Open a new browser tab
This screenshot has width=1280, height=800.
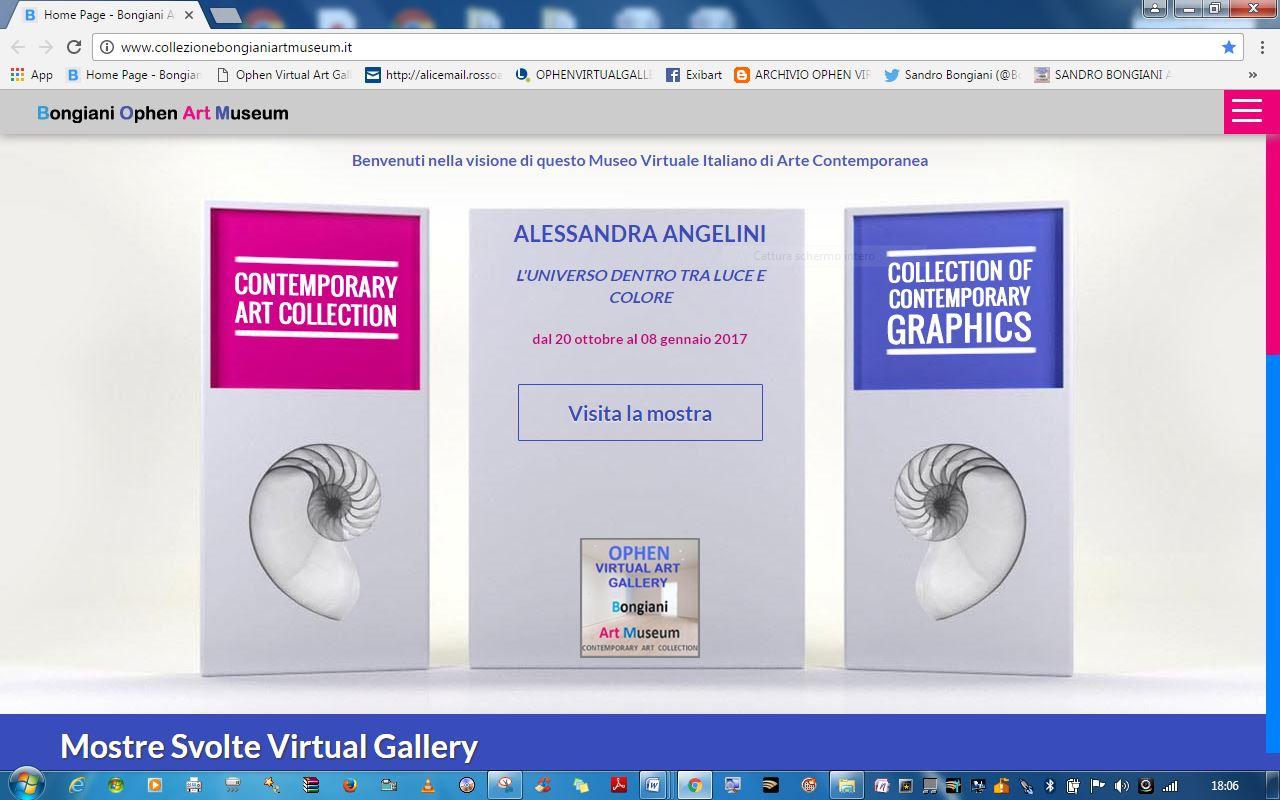click(x=225, y=15)
